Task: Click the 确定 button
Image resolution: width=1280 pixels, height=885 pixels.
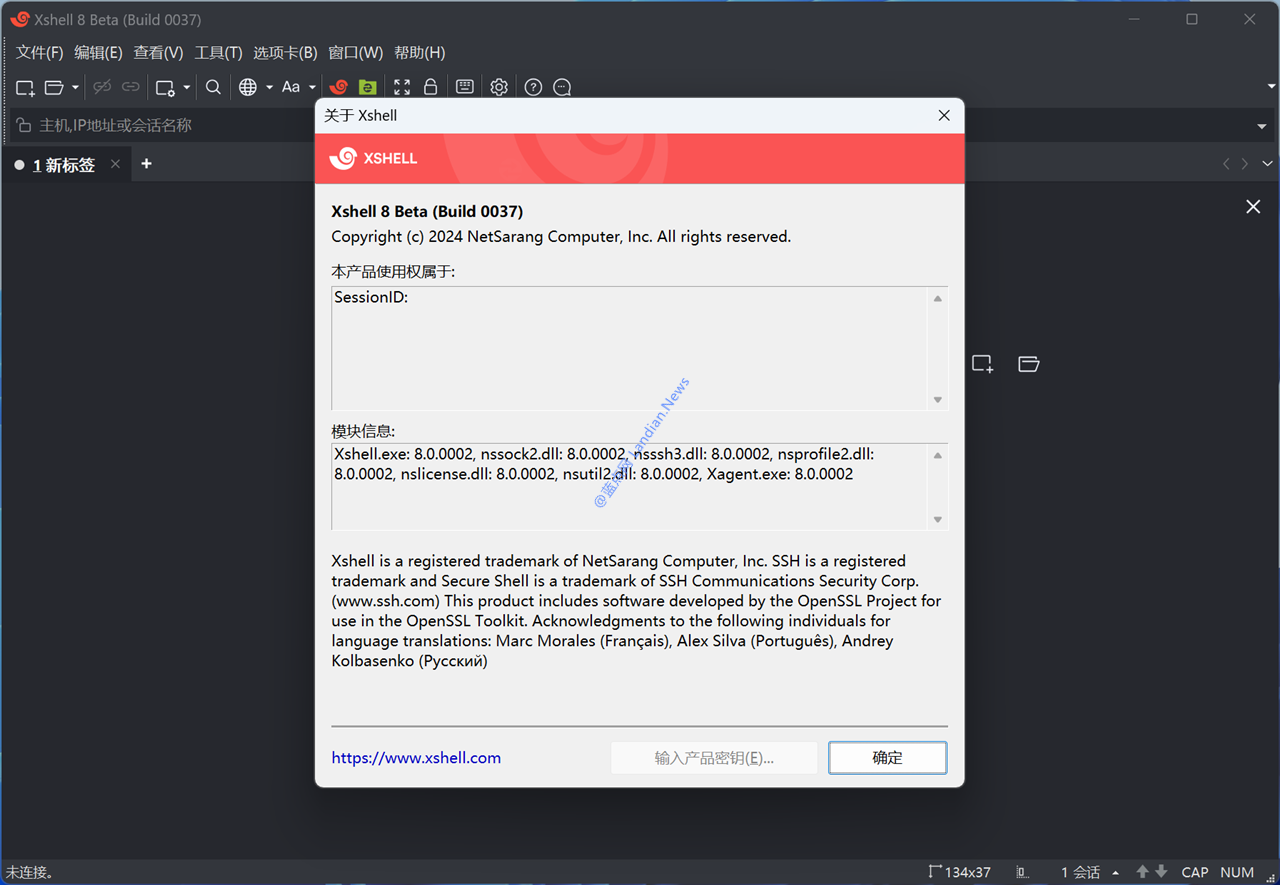Action: [888, 758]
